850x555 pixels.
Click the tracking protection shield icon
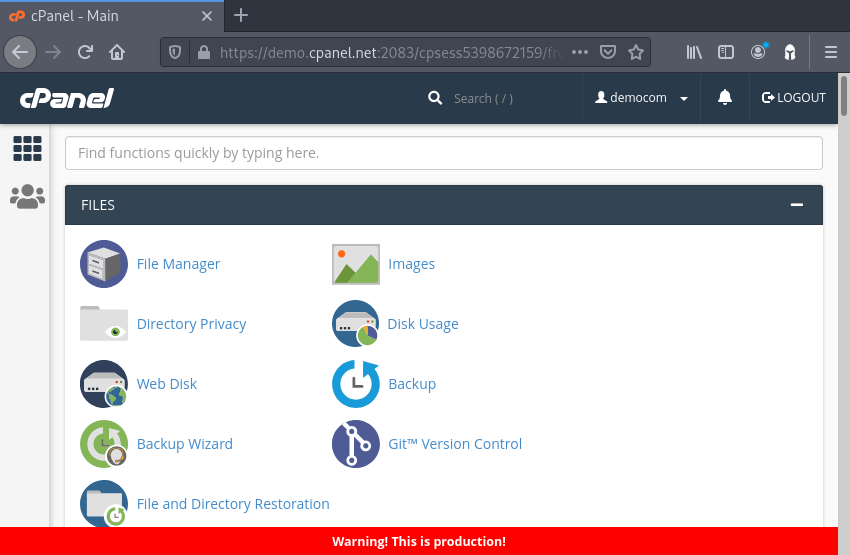[175, 52]
